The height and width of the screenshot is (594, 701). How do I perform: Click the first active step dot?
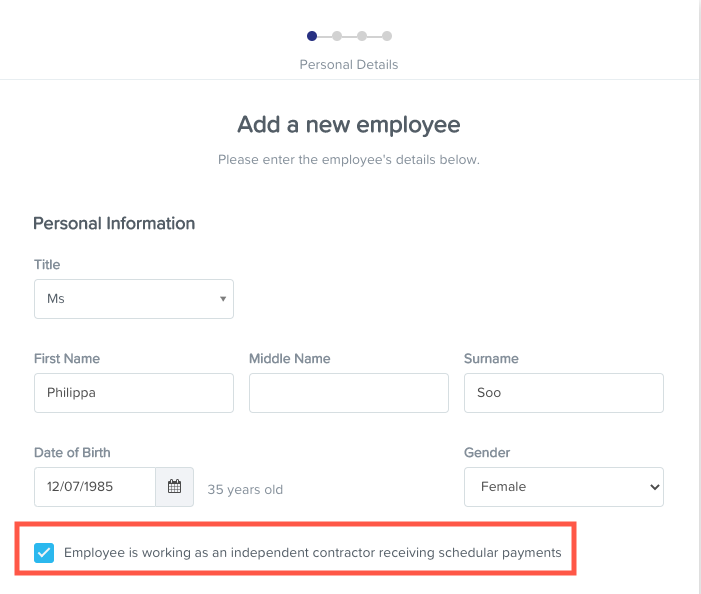pyautogui.click(x=312, y=36)
